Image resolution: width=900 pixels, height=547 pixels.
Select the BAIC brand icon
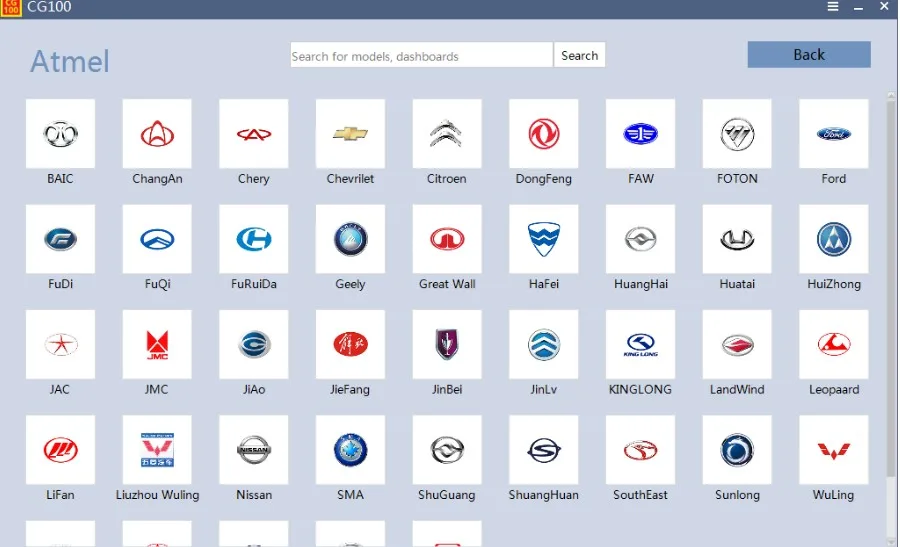pyautogui.click(x=60, y=134)
